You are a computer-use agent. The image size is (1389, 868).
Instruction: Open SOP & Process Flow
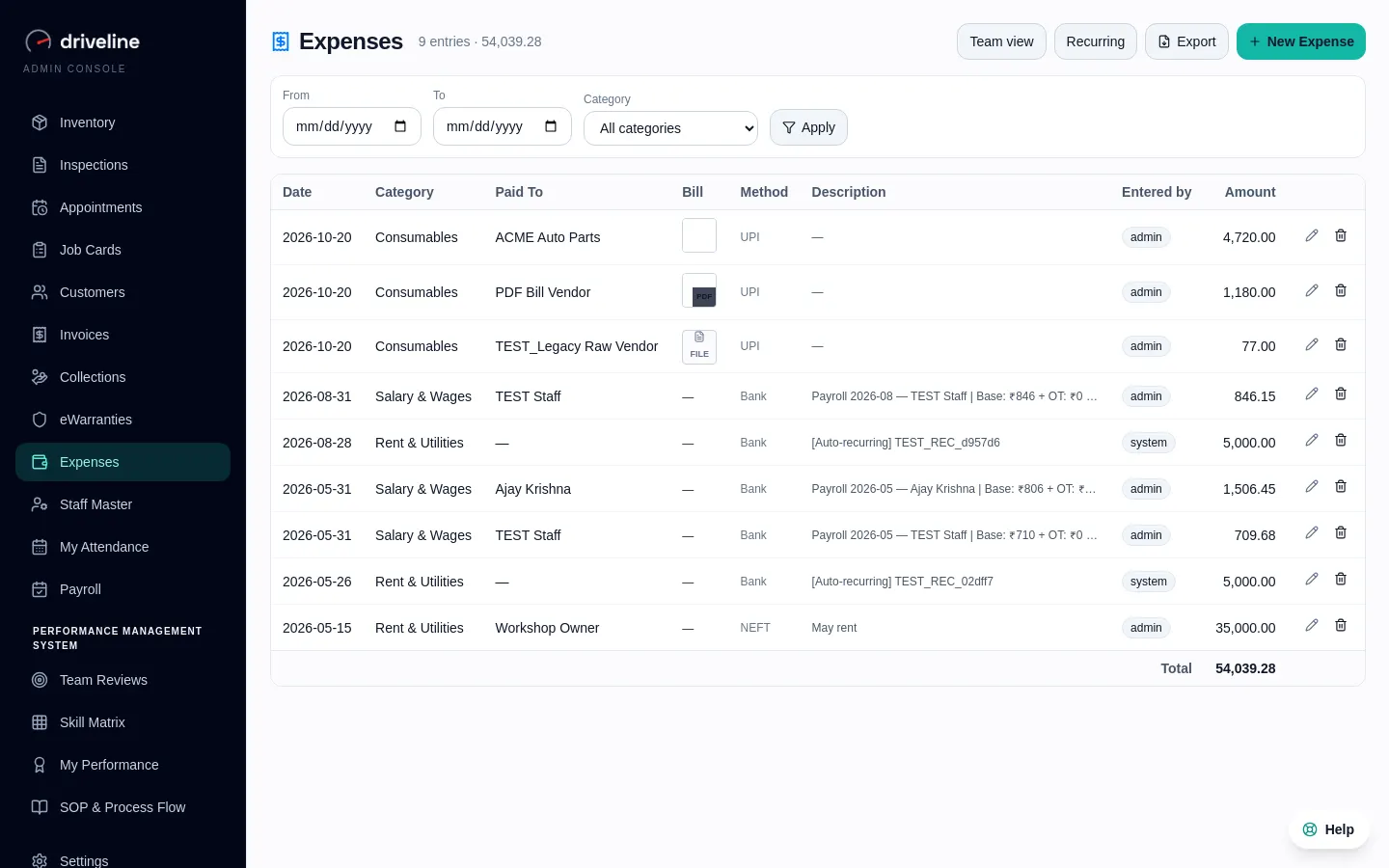pyautogui.click(x=123, y=807)
